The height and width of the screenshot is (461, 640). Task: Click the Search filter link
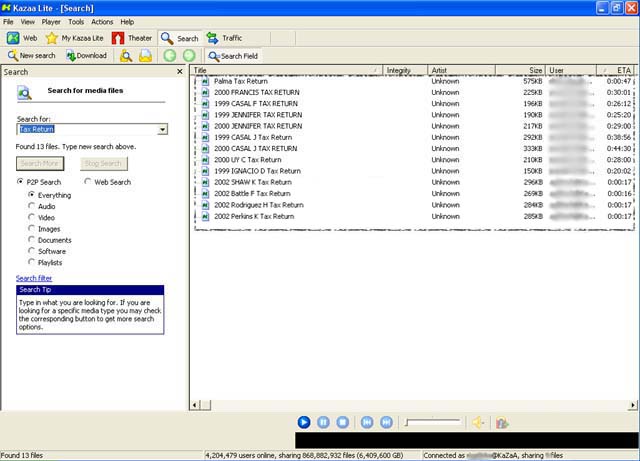point(34,278)
